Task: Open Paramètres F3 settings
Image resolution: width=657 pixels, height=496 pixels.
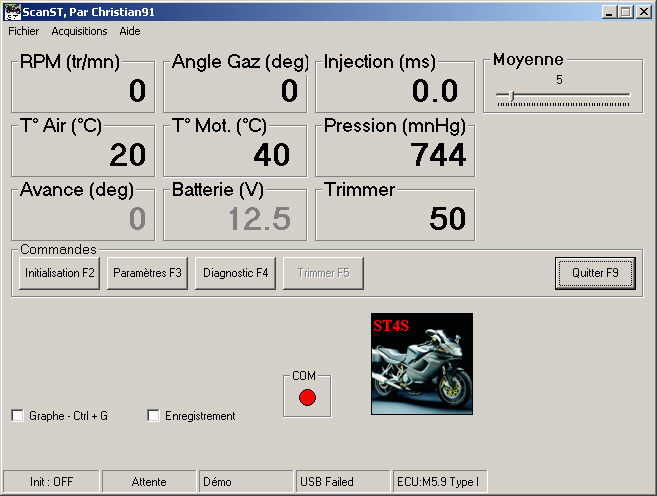Action: pyautogui.click(x=147, y=273)
